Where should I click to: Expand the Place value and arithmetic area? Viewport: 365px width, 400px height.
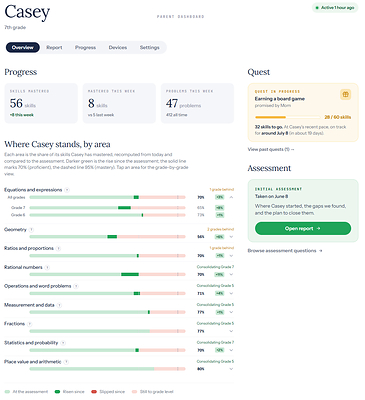tap(231, 369)
